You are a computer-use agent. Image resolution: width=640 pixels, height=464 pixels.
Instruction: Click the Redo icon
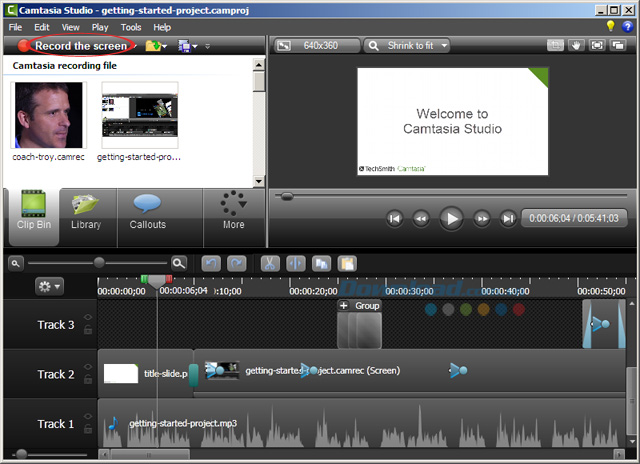[237, 264]
